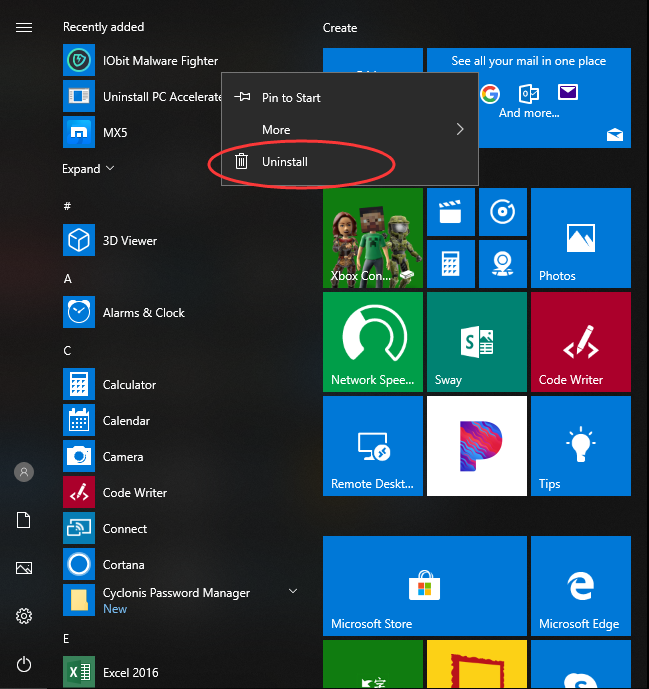Open Excel 2016 icon
This screenshot has height=689, width=649.
(x=79, y=672)
